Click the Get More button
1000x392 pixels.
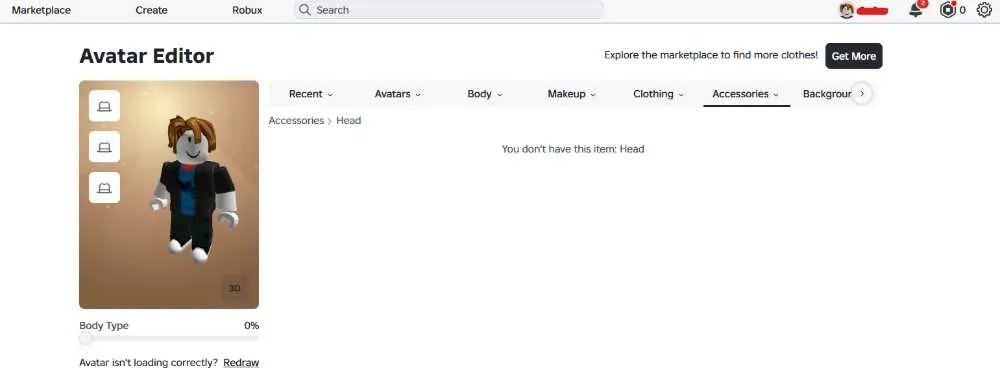pos(853,56)
